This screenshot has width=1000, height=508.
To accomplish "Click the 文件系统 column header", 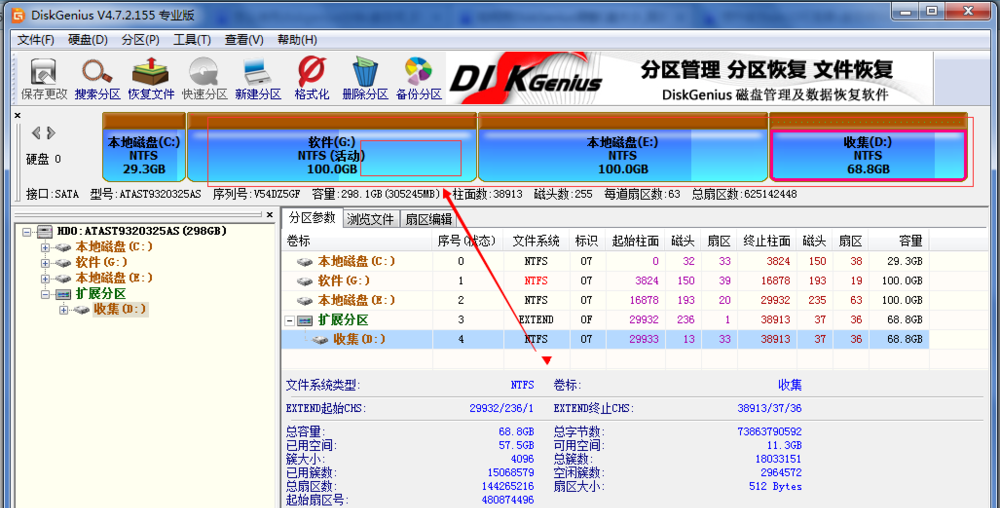I will 536,241.
